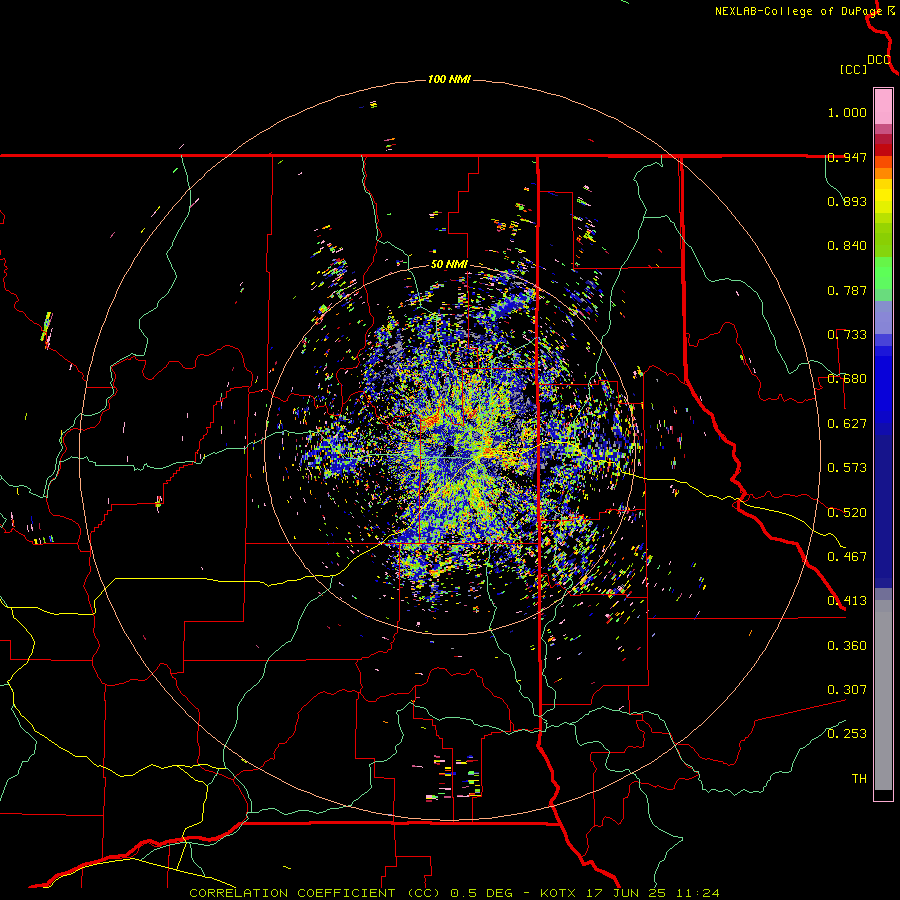Select the 0.520 value on the color scale
The height and width of the screenshot is (900, 900).
847,513
